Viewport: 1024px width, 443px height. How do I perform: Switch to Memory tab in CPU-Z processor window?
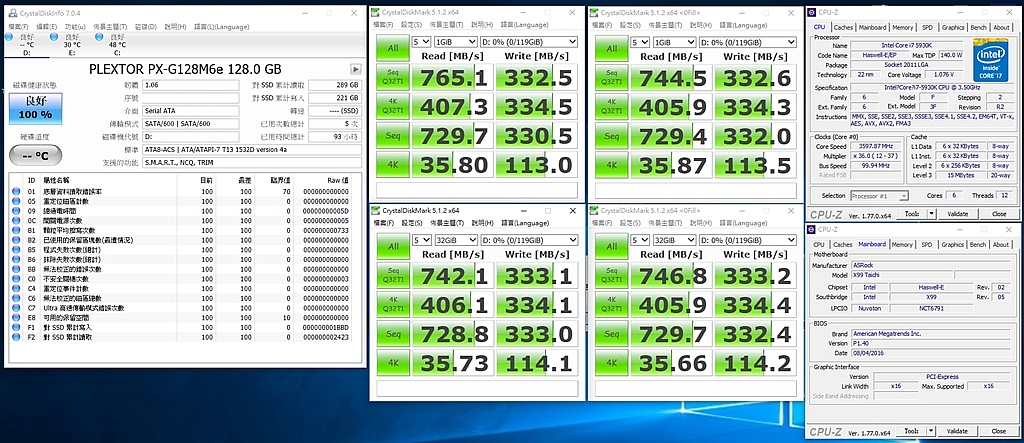(903, 27)
